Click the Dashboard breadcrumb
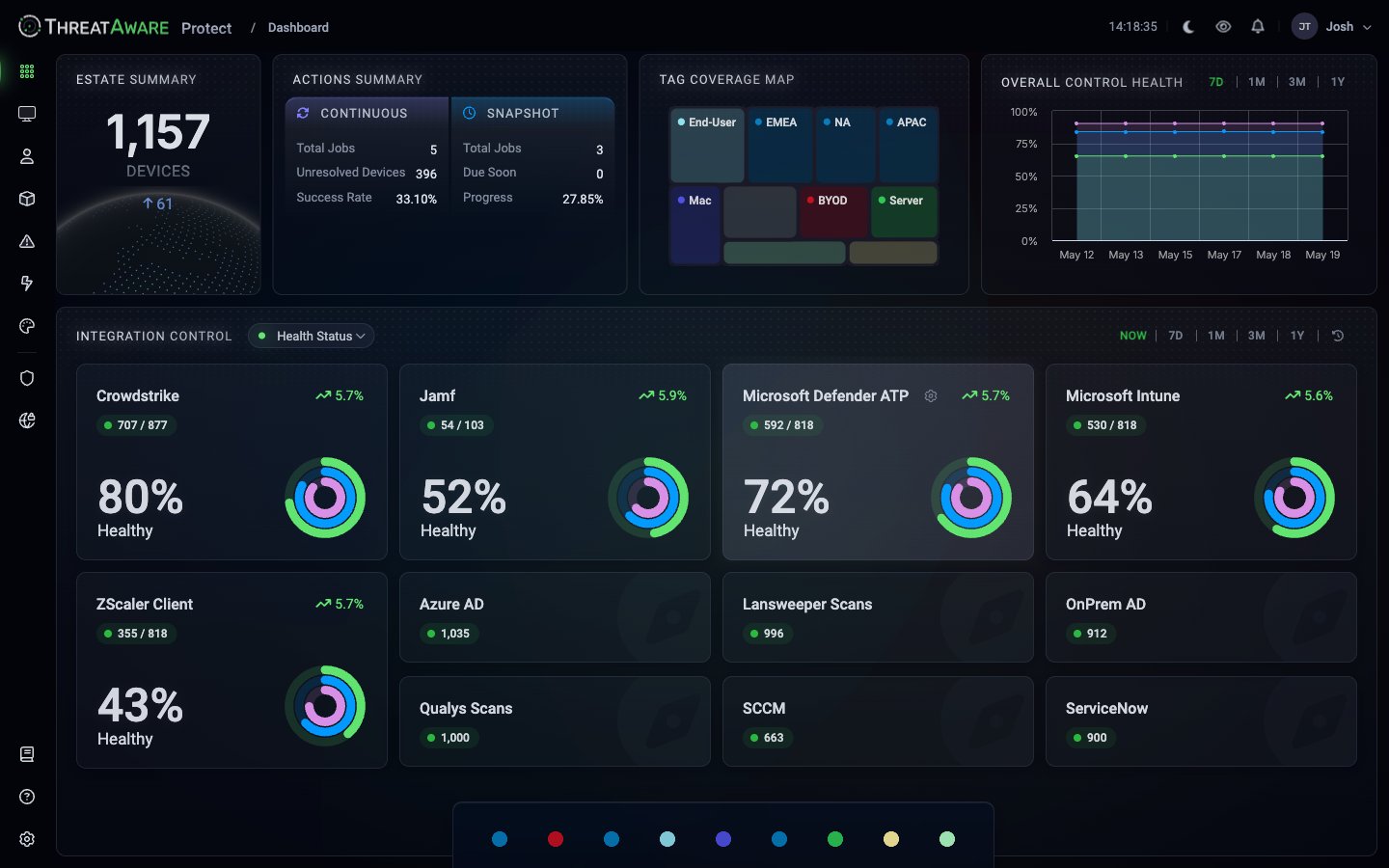Screen dimensions: 1389x868 click(x=298, y=28)
